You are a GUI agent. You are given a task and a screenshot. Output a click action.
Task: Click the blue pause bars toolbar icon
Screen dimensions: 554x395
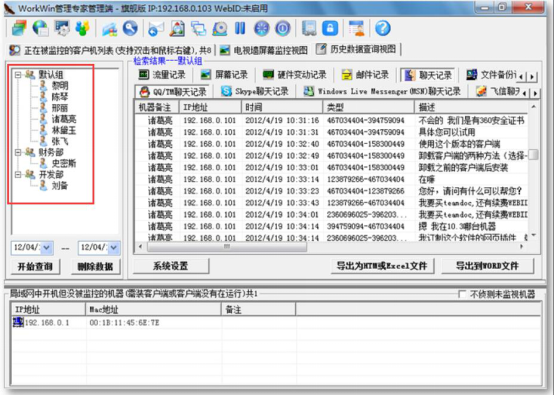[x=240, y=28]
